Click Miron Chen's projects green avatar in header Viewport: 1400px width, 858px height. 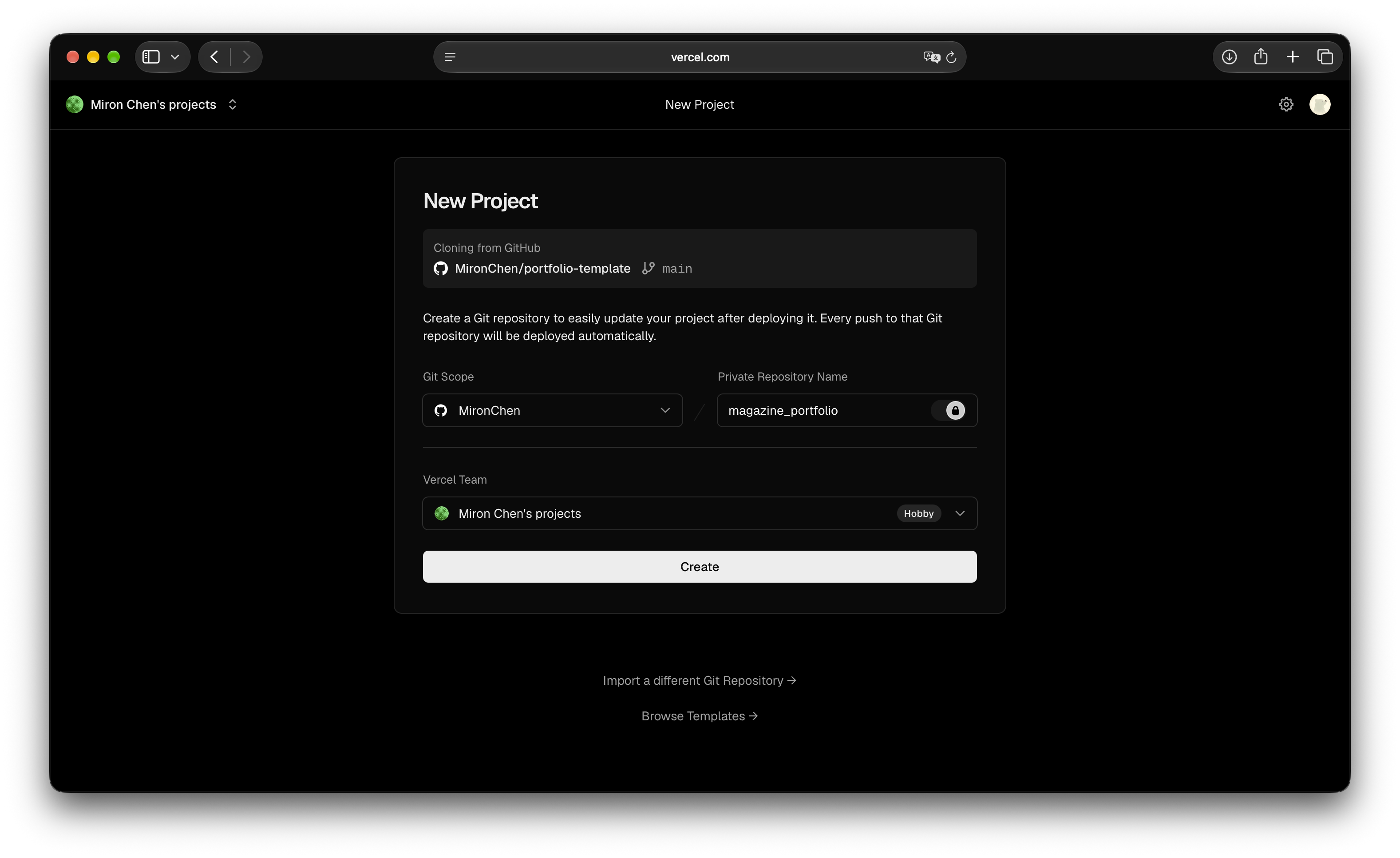click(75, 105)
